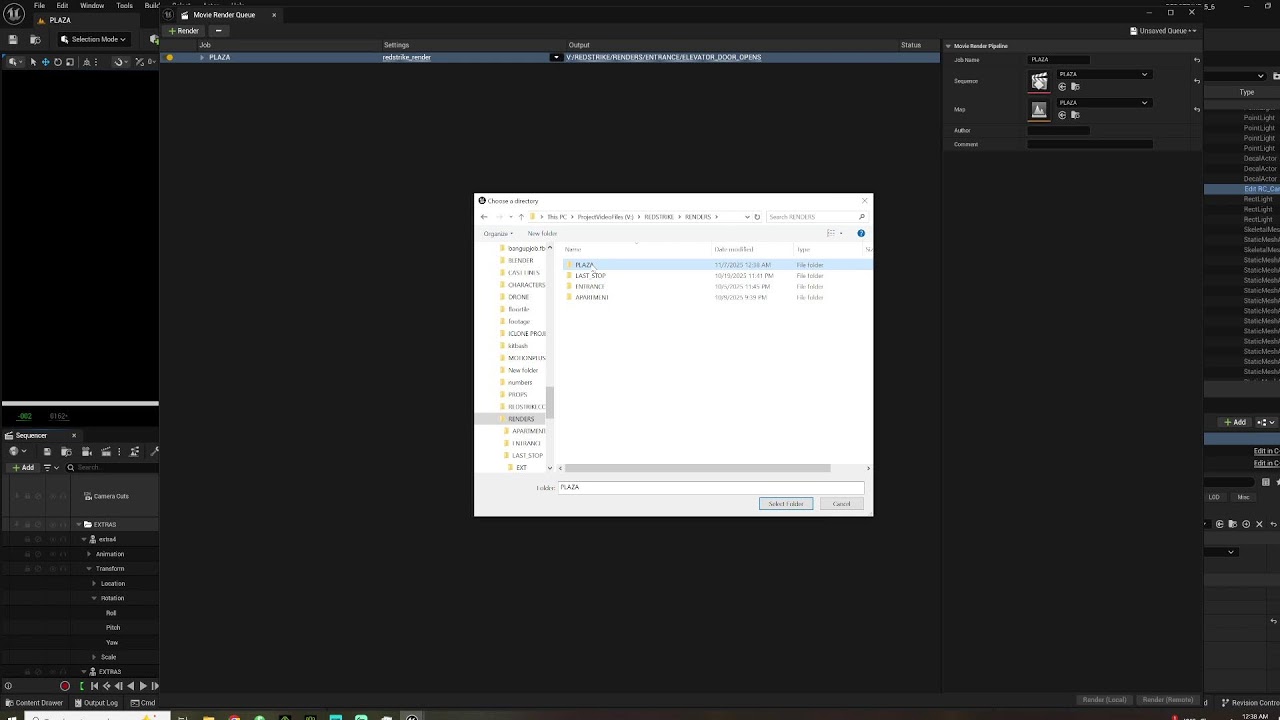Click REDSTRIKE in the dialog breadcrumb path
The height and width of the screenshot is (720, 1280).
click(x=659, y=217)
